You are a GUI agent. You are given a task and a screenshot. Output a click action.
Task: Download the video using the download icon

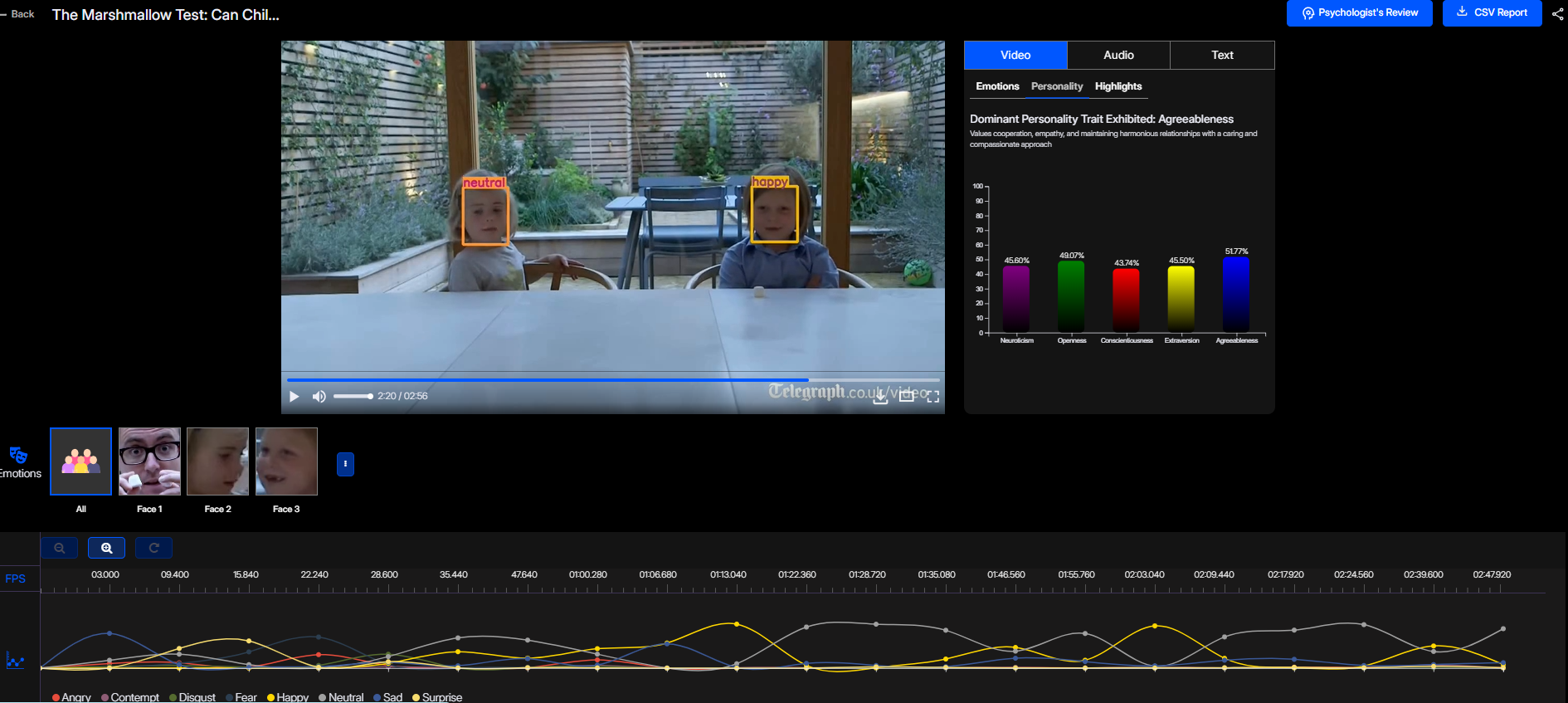[880, 397]
